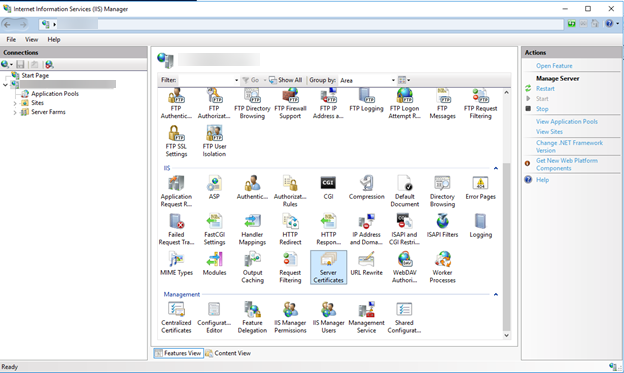624x373 pixels.
Task: Expand the Server Farms tree node
Action: [15, 113]
